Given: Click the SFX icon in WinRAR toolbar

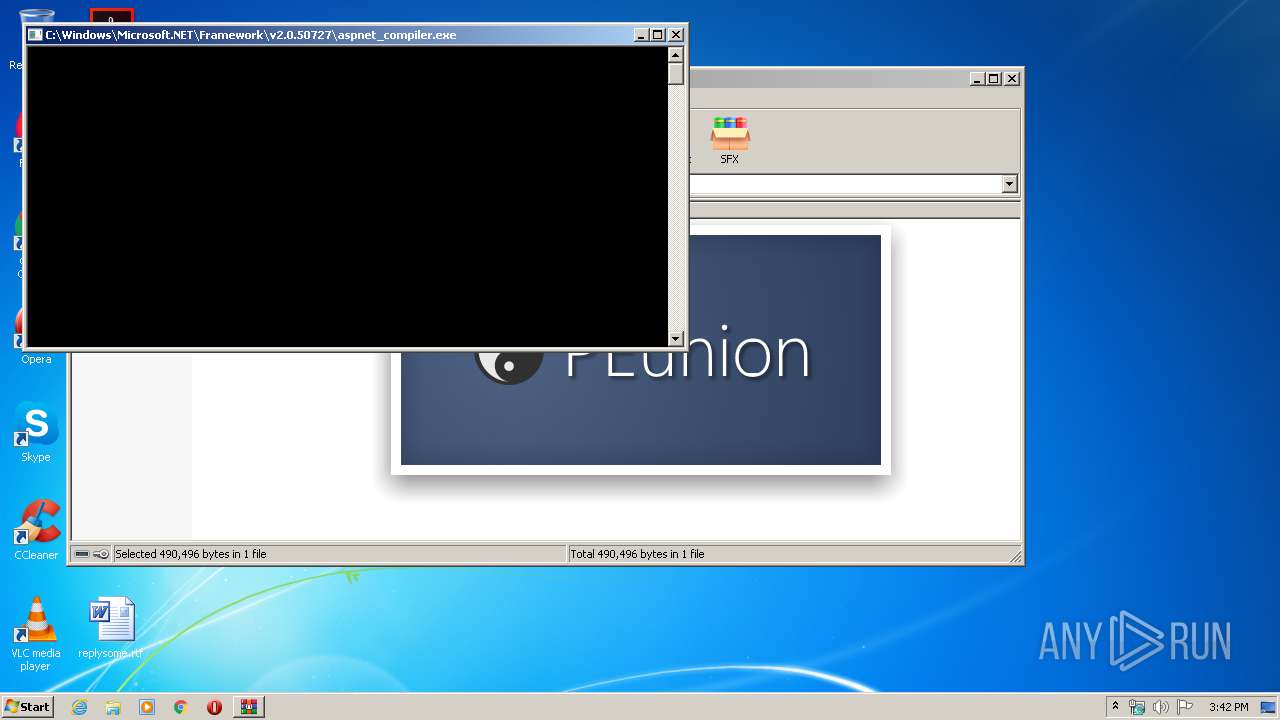Looking at the screenshot, I should click(x=730, y=140).
